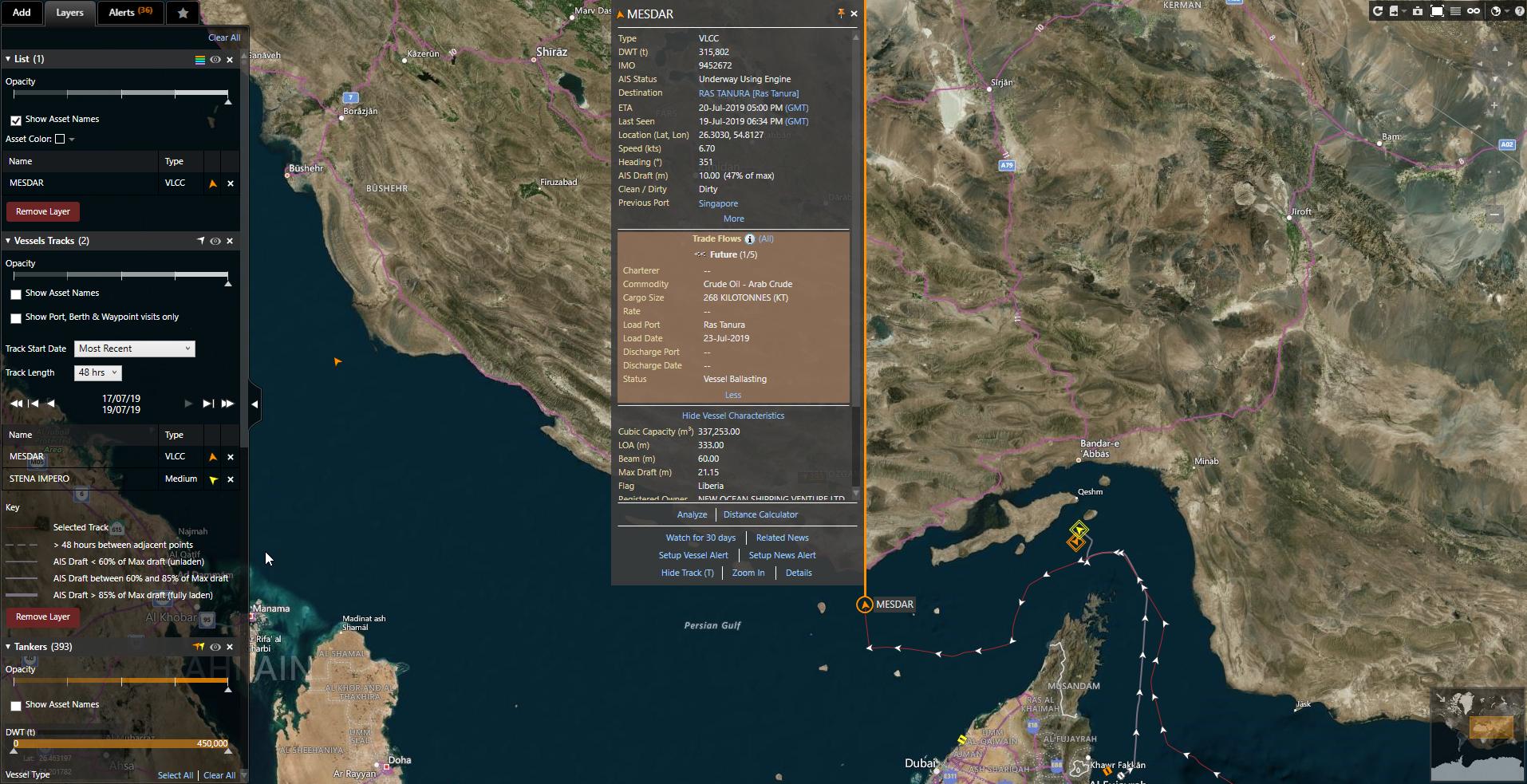Locate MESDAR from the List layer arrow icon
Viewport: 1527px width, 784px height.
pos(213,183)
